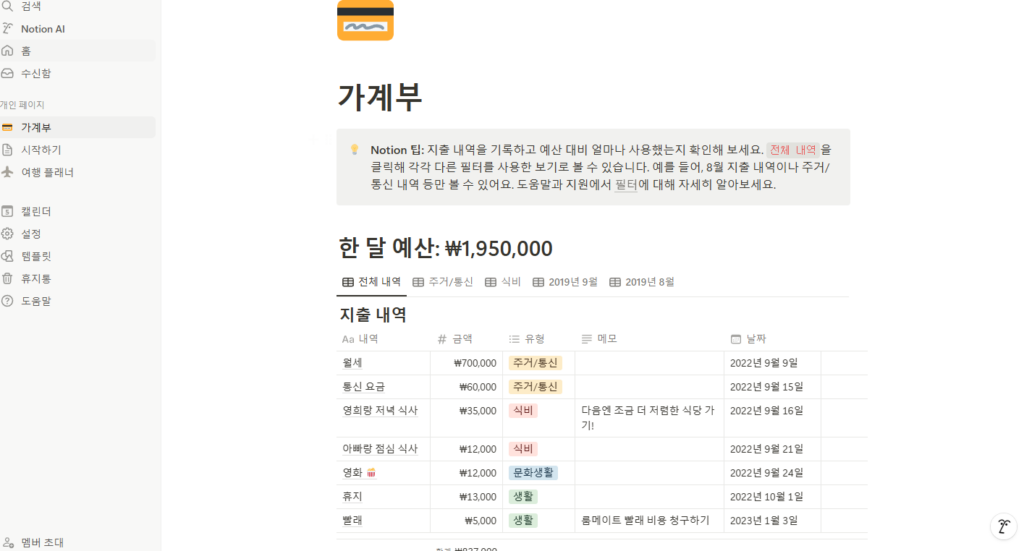The height and width of the screenshot is (551, 1024).
Task: Click 생활 tag in 빨래 row
Action: pos(522,520)
